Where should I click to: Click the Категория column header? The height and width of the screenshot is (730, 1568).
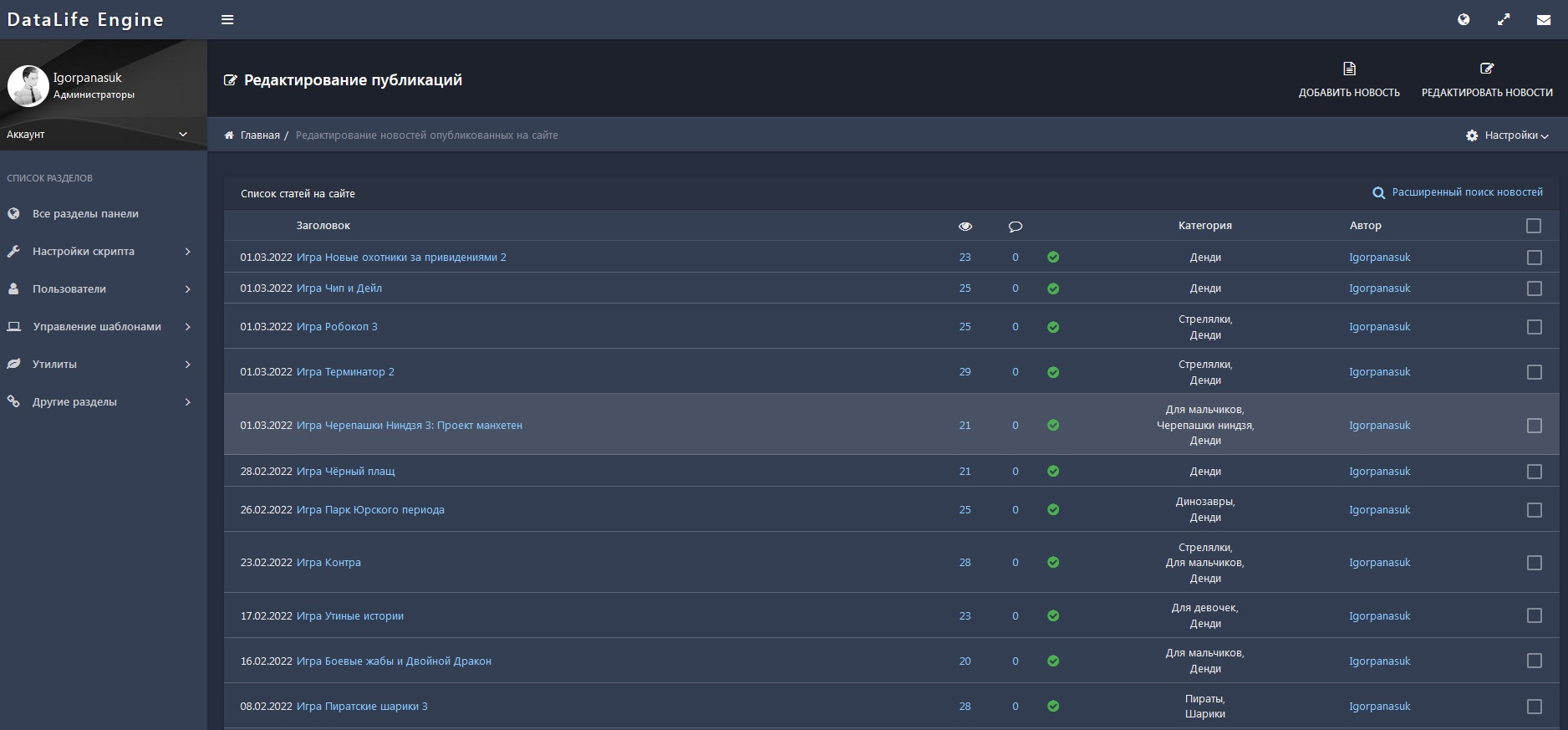(1205, 226)
